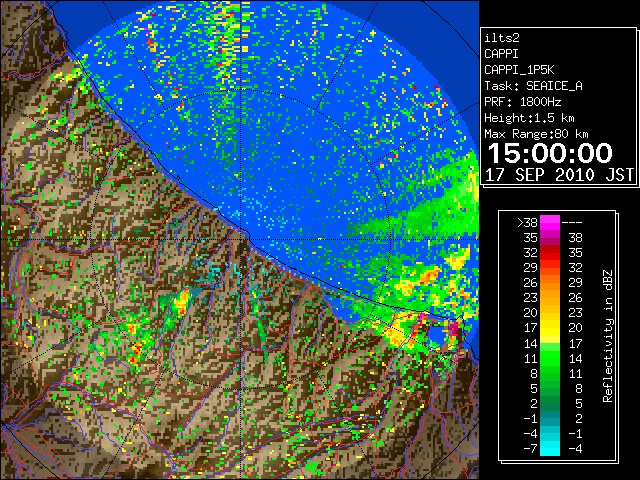Click the yellow 17–20 dBZ legend band
The image size is (640, 480).
point(550,328)
